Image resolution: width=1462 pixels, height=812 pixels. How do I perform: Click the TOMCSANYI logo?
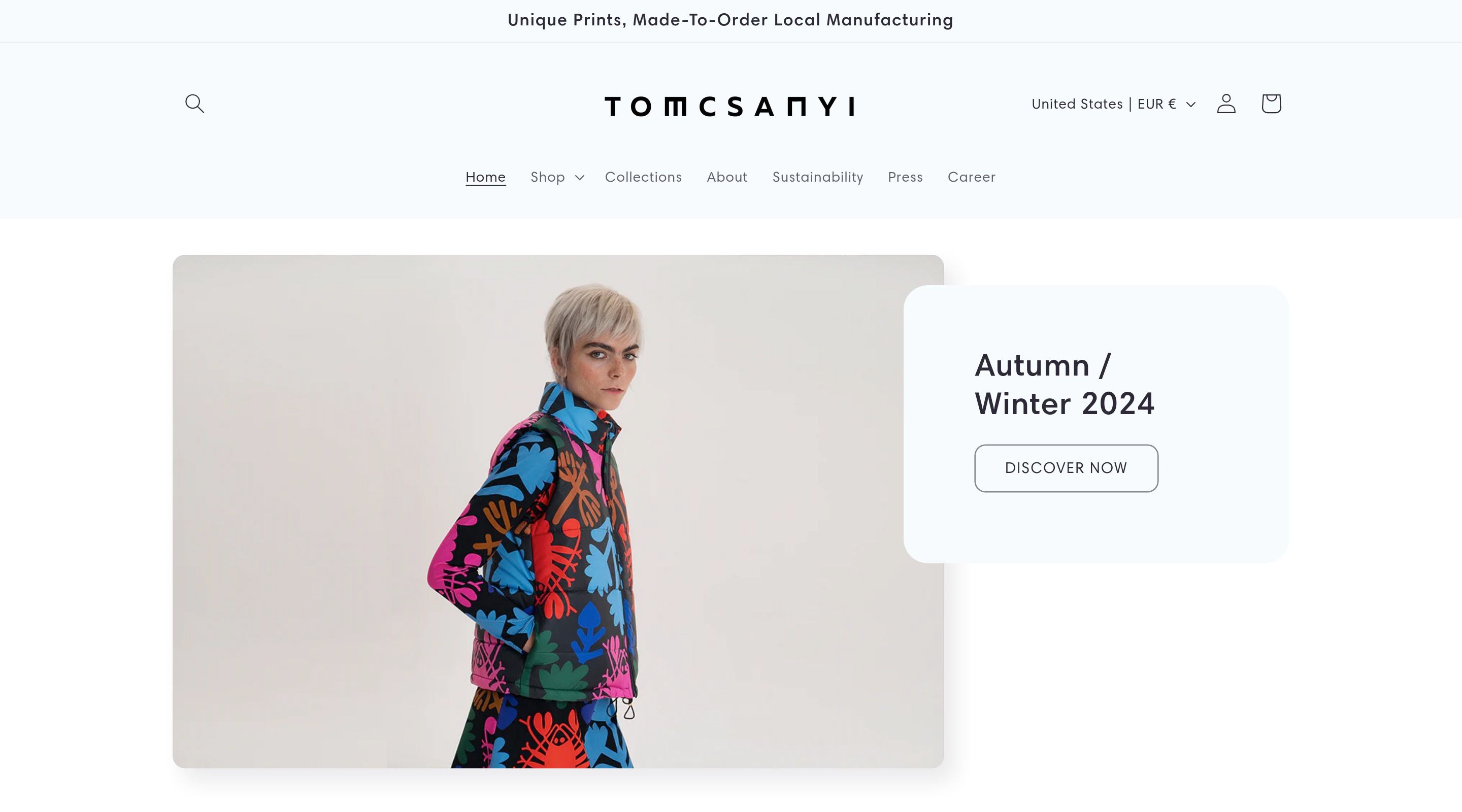[x=730, y=106]
